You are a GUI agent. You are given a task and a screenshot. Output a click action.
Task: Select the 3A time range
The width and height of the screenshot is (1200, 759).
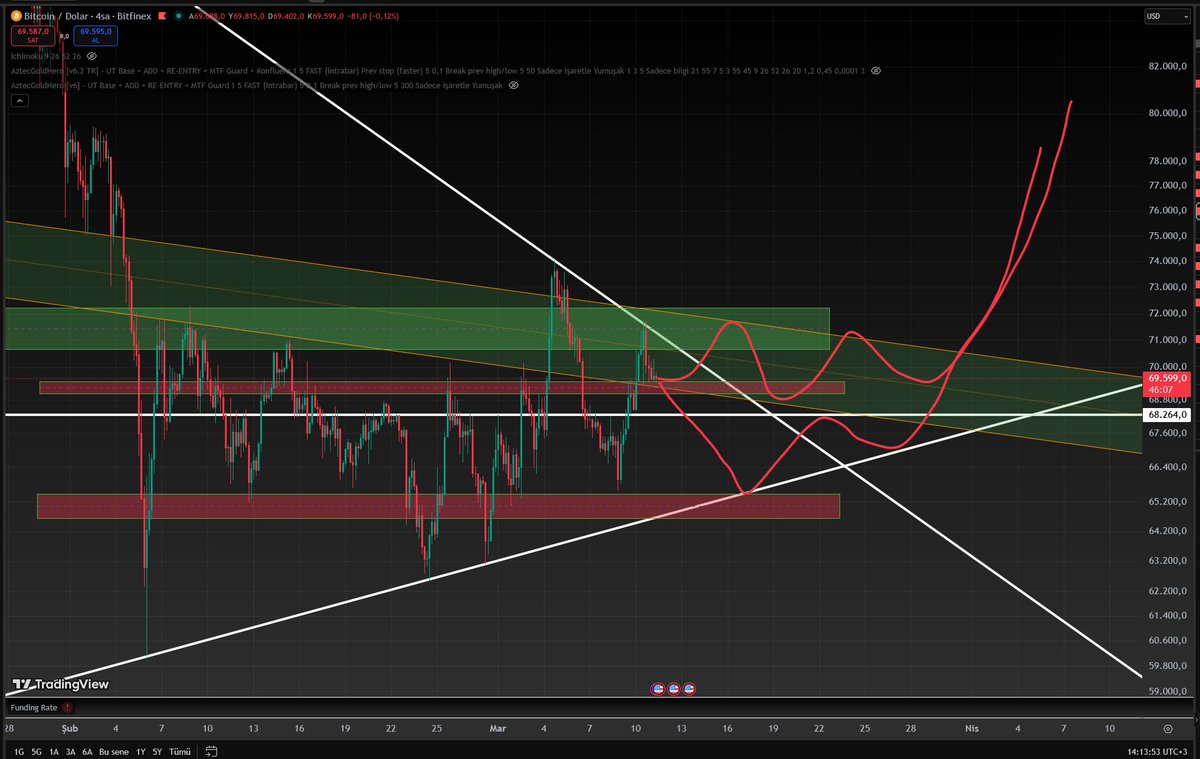(73, 751)
